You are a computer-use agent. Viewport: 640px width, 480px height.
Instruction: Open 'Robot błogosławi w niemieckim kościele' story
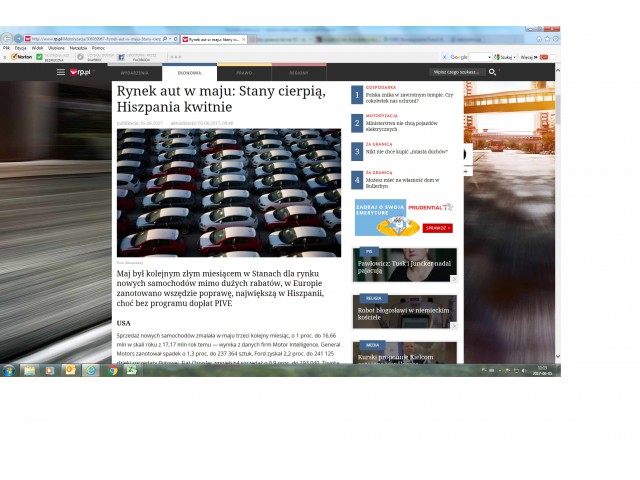[x=404, y=313]
